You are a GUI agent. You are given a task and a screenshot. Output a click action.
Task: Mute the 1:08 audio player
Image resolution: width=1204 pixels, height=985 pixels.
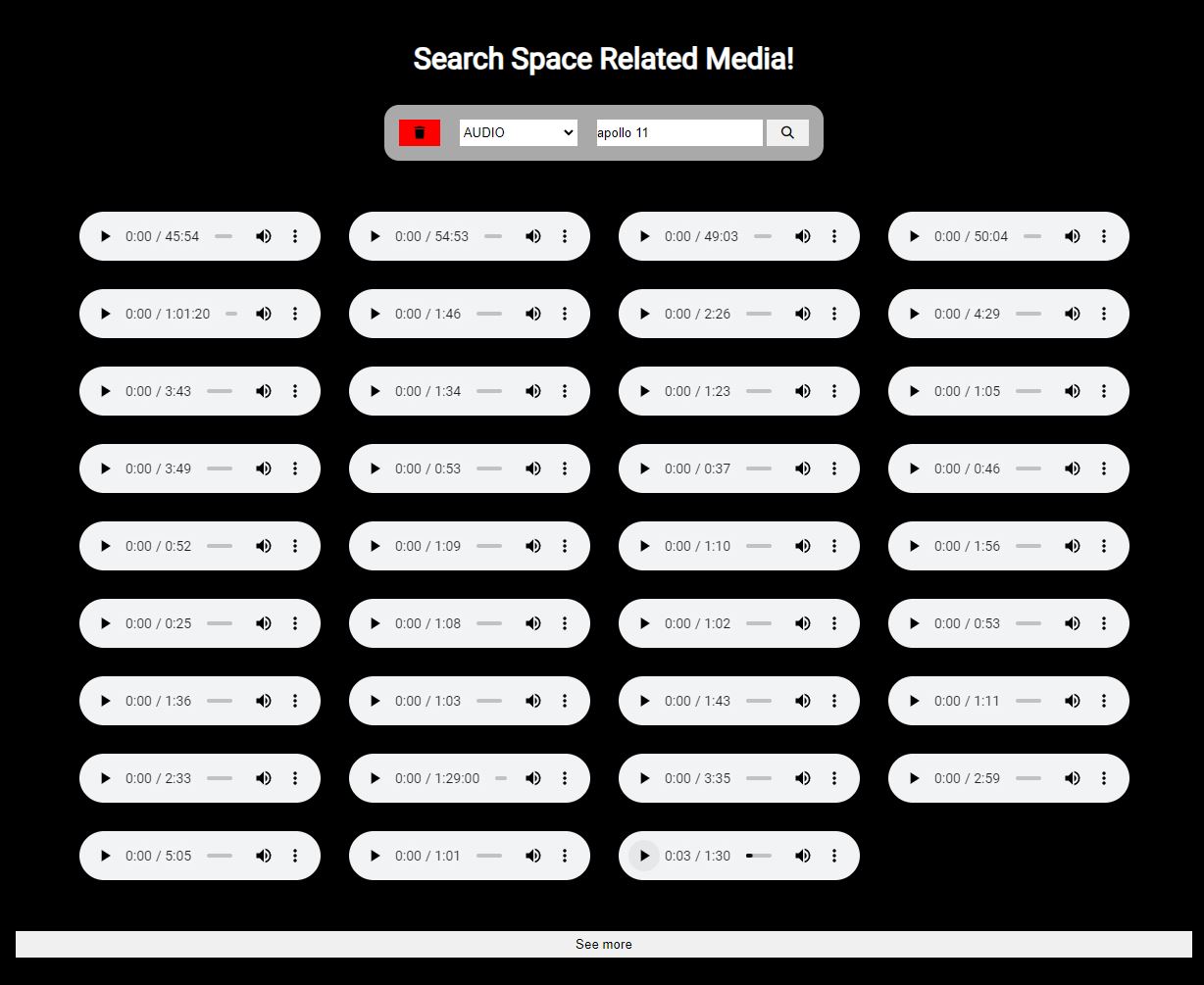pyautogui.click(x=533, y=623)
